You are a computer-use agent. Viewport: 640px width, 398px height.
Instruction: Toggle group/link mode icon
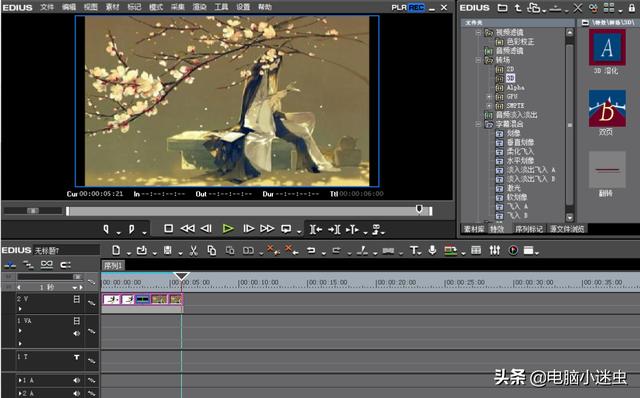pyautogui.click(x=47, y=265)
